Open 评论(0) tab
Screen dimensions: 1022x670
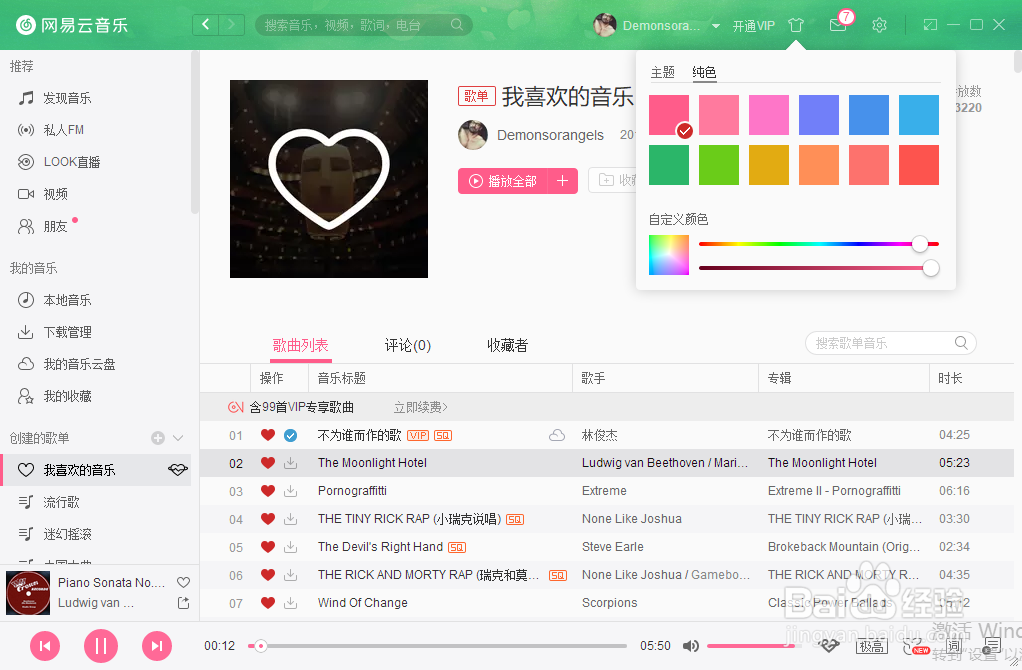coord(407,345)
